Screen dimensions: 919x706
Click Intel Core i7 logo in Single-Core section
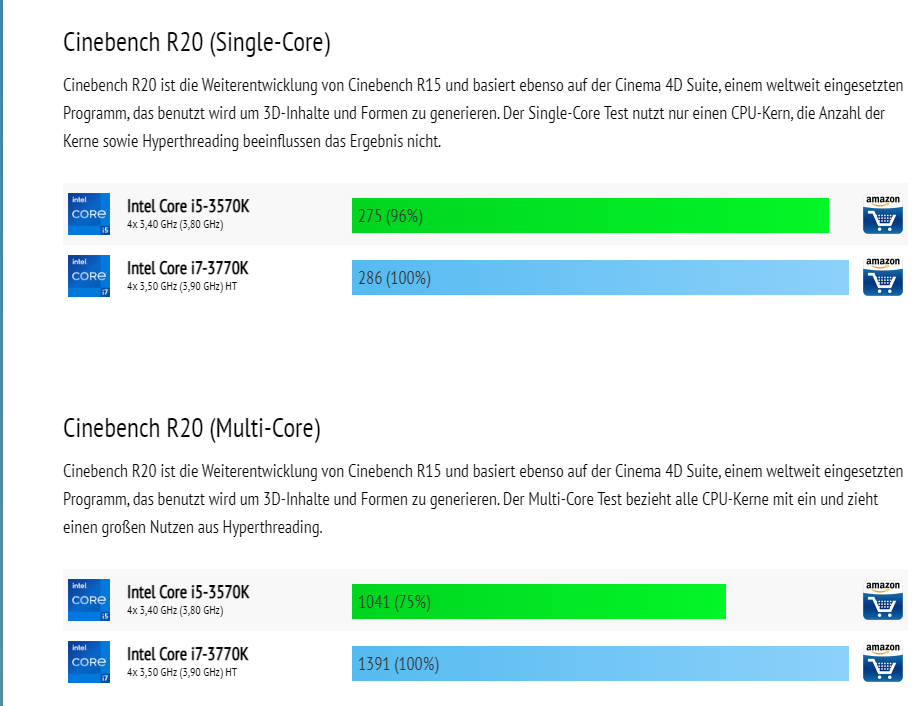tap(89, 277)
